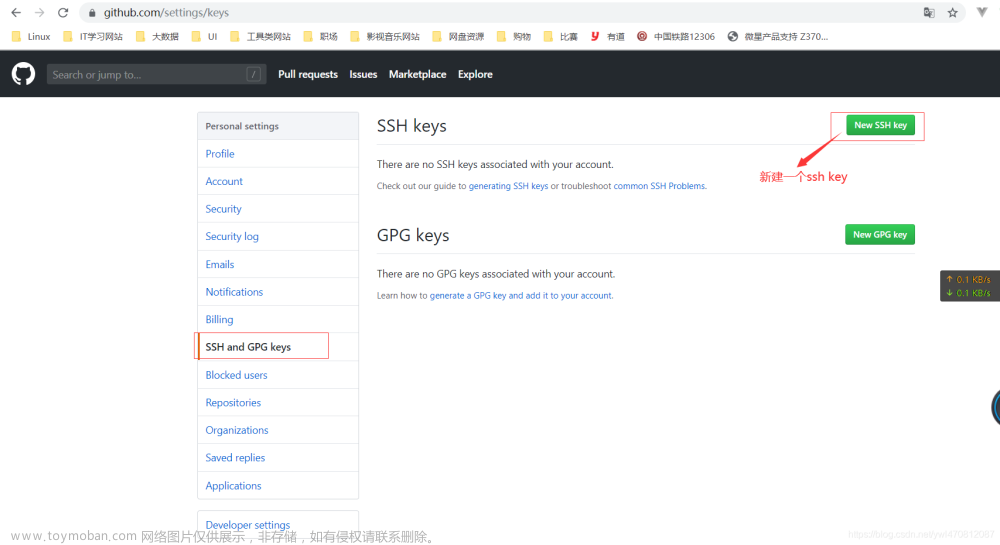Follow the generating SSH keys guide link
The image size is (1000, 545).
(x=508, y=186)
